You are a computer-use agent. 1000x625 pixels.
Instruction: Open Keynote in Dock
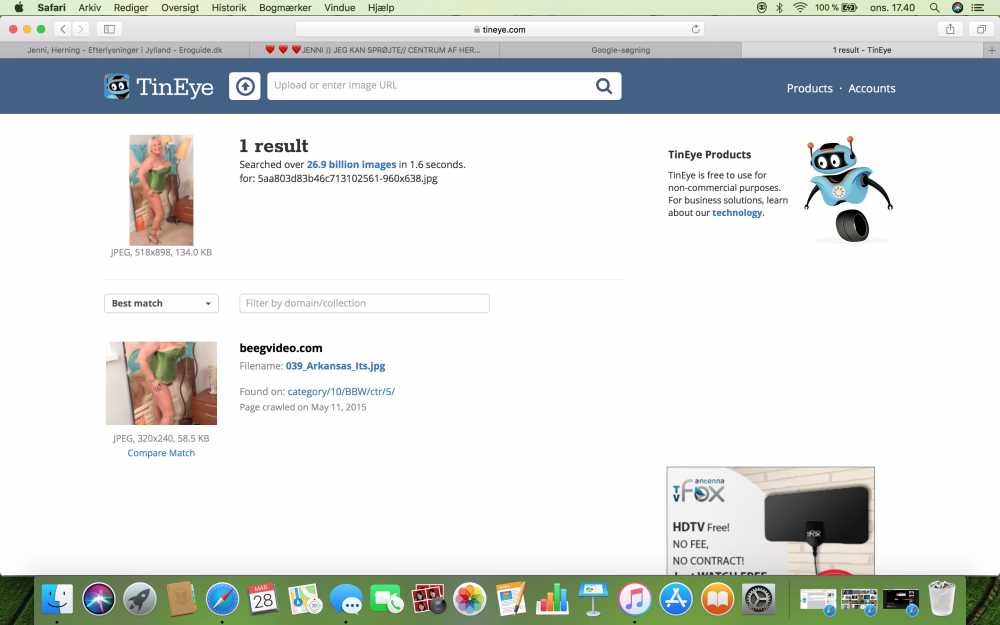[x=593, y=599]
